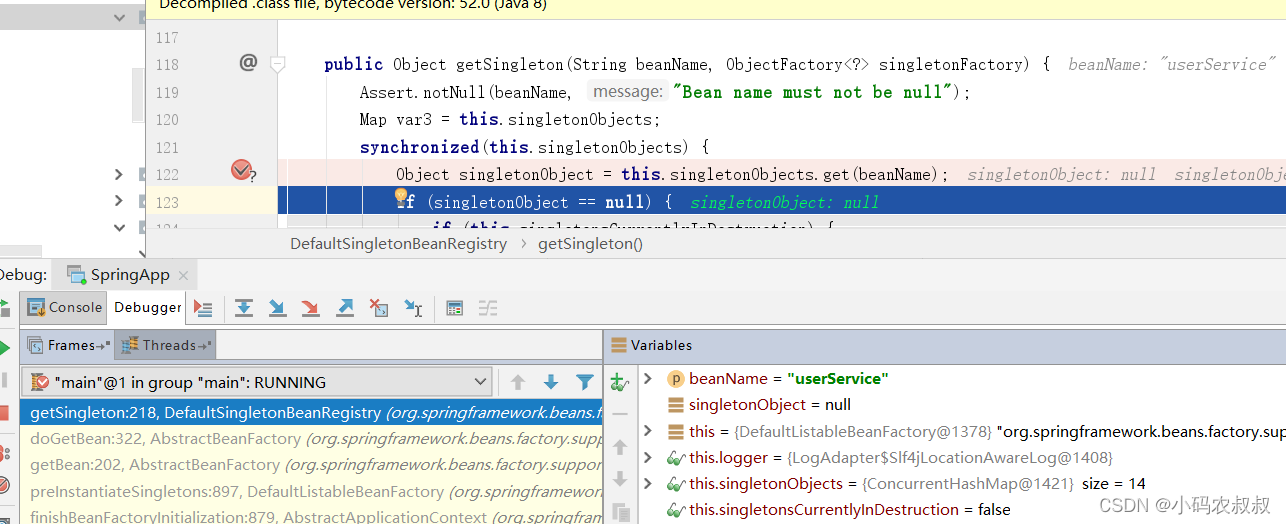
Task: Select previous frame with up arrow
Action: click(x=518, y=382)
